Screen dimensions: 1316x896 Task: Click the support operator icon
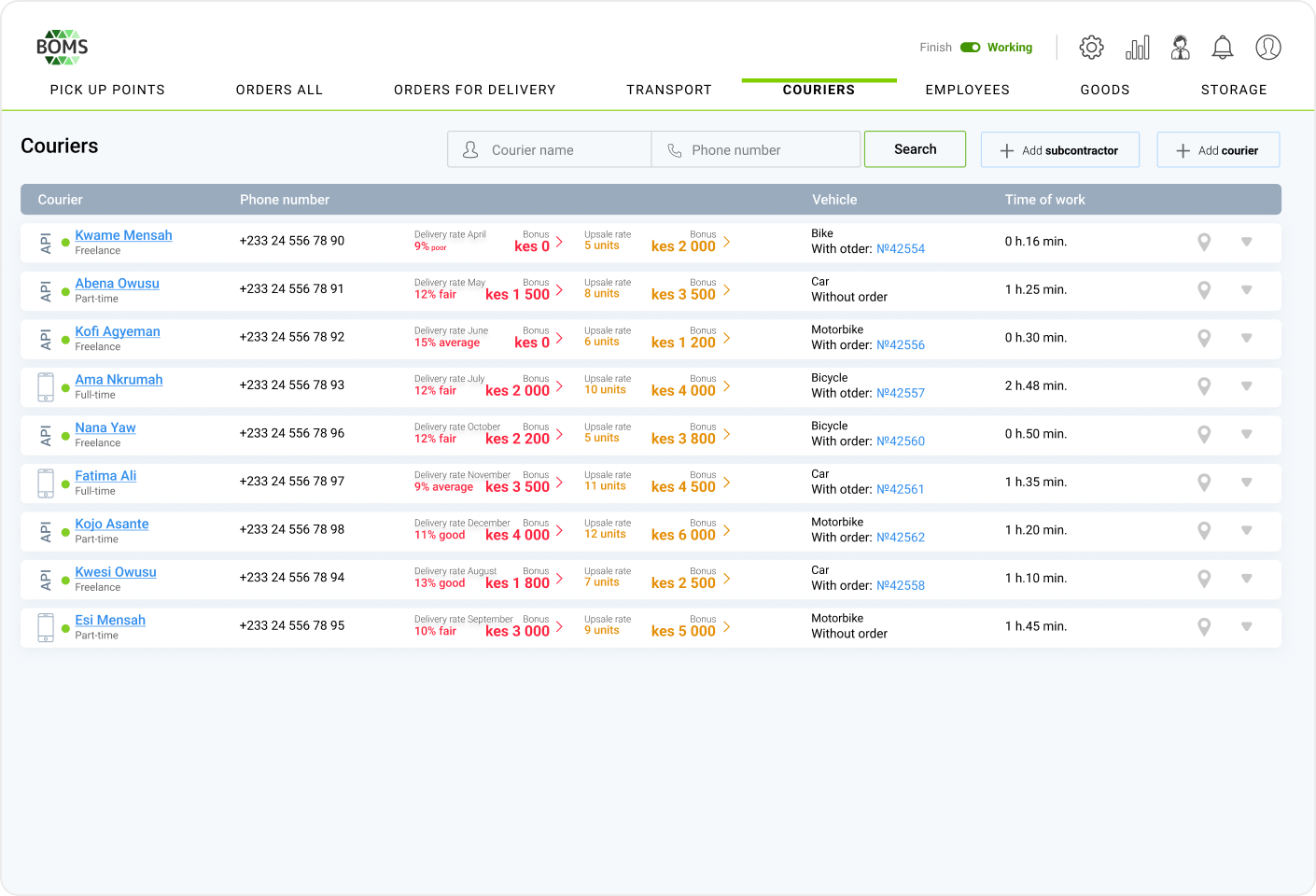[x=1180, y=48]
